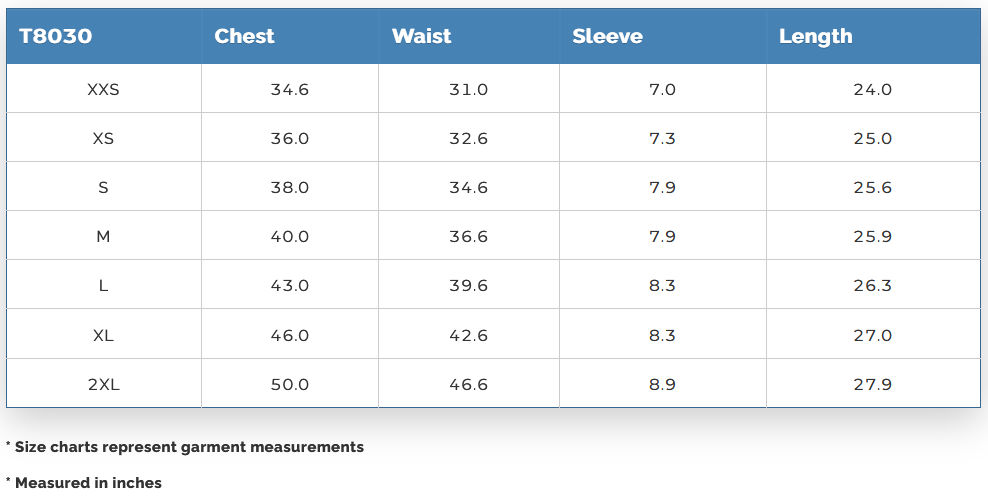This screenshot has height=502, width=988.
Task: Select the 2XL size row label
Action: coord(103,384)
